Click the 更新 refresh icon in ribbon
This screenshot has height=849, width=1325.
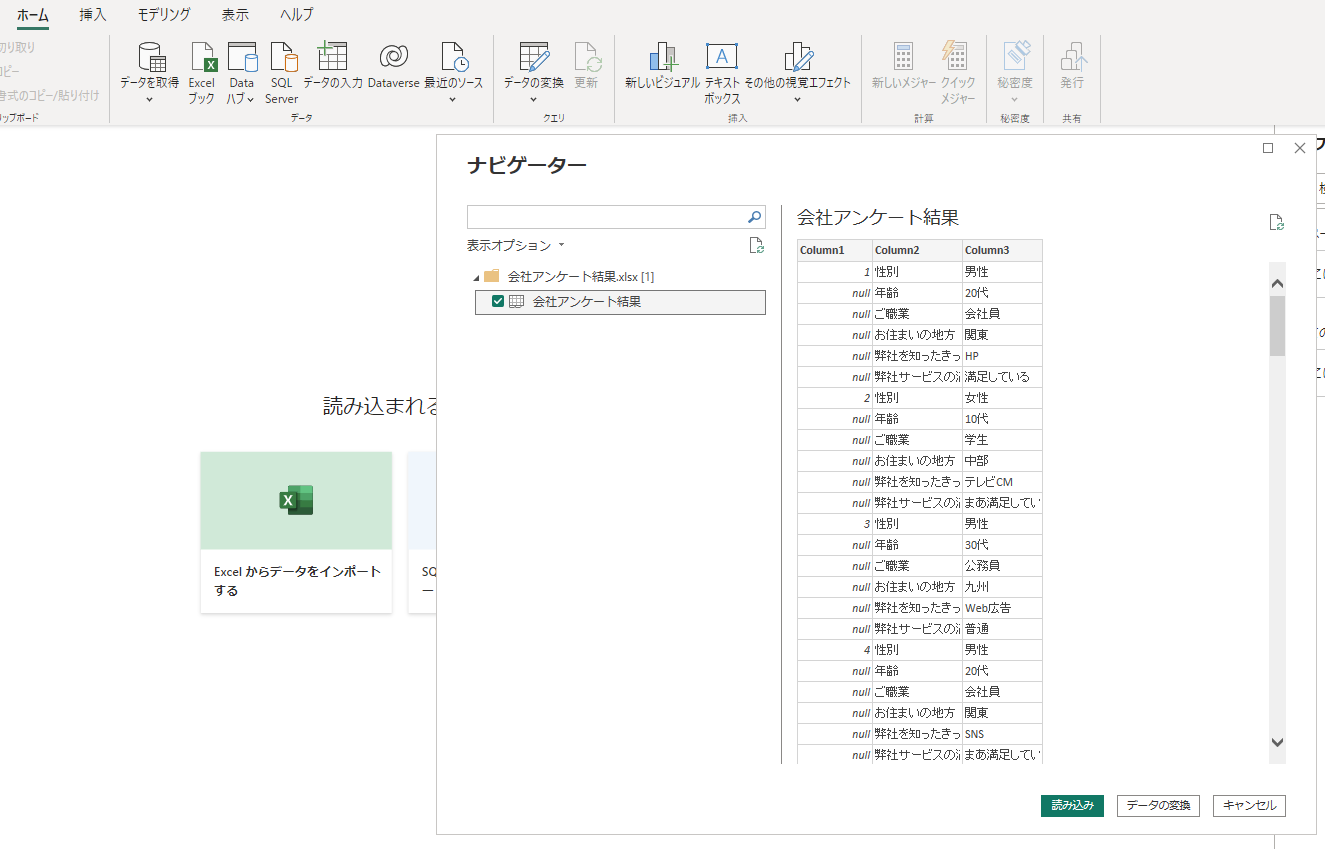pyautogui.click(x=587, y=57)
